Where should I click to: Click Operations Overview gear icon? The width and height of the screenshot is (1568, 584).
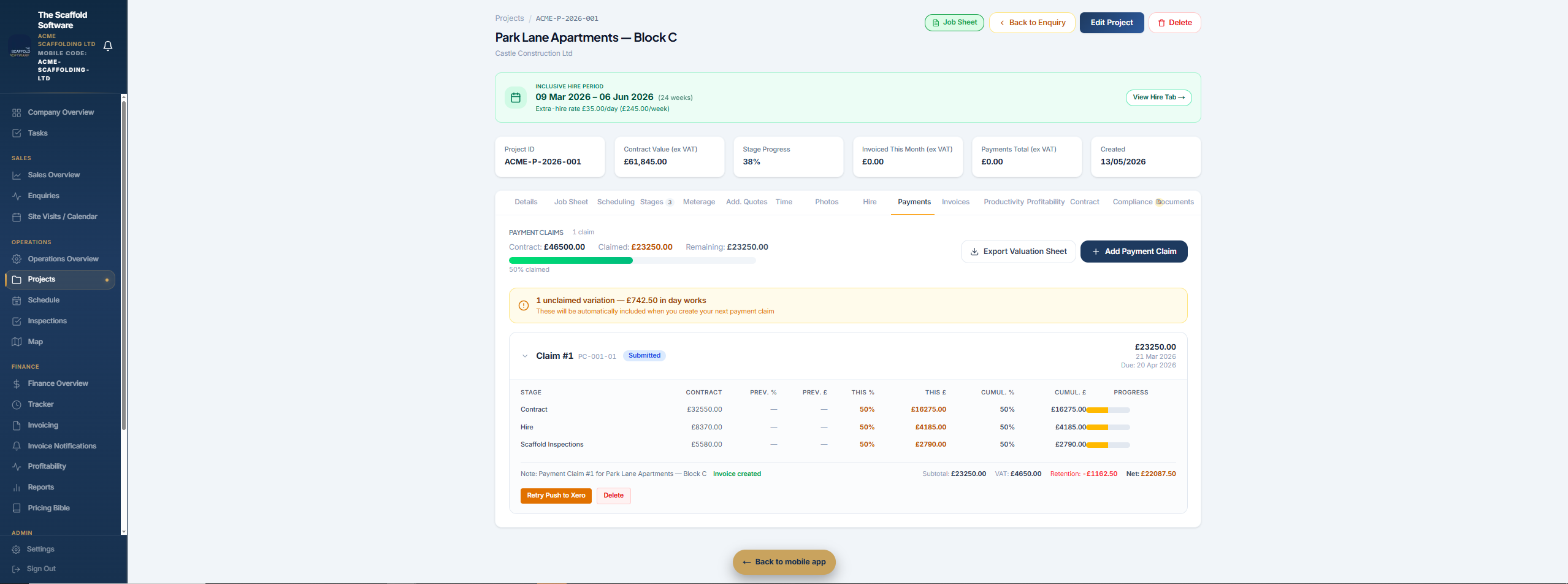(x=17, y=259)
